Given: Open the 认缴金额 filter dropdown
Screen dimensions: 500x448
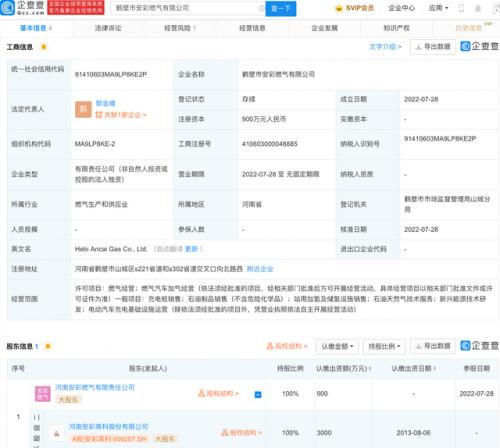Looking at the screenshot, I should 337,347.
